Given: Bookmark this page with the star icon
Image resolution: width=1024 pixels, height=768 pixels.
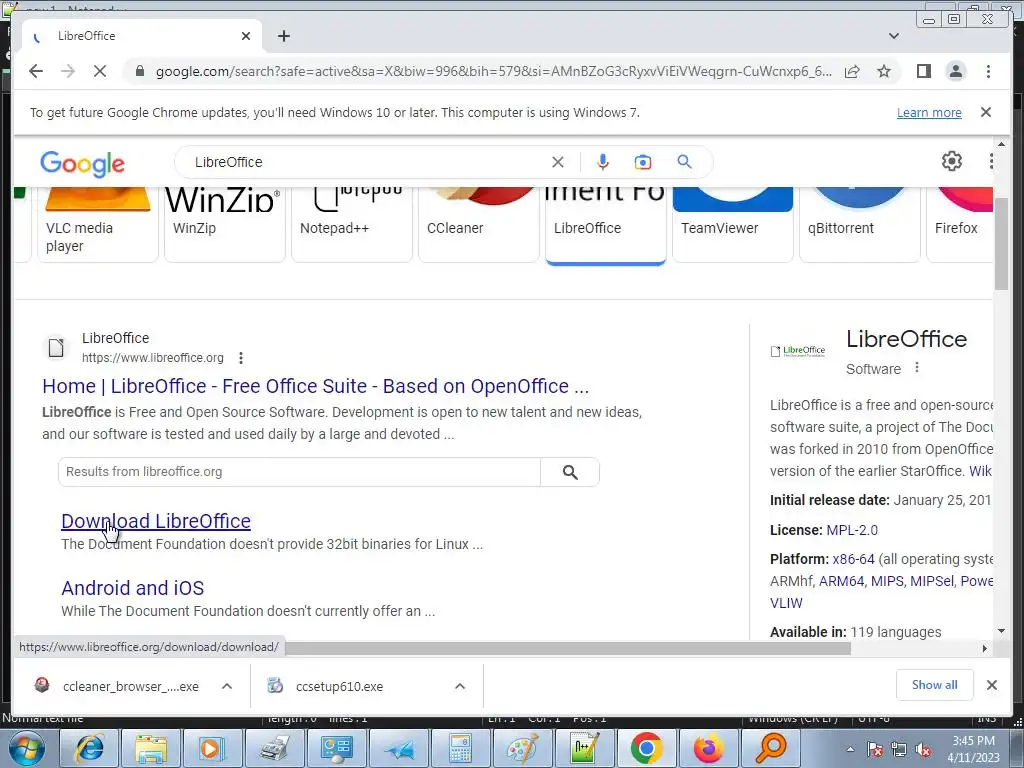Looking at the screenshot, I should tap(884, 71).
